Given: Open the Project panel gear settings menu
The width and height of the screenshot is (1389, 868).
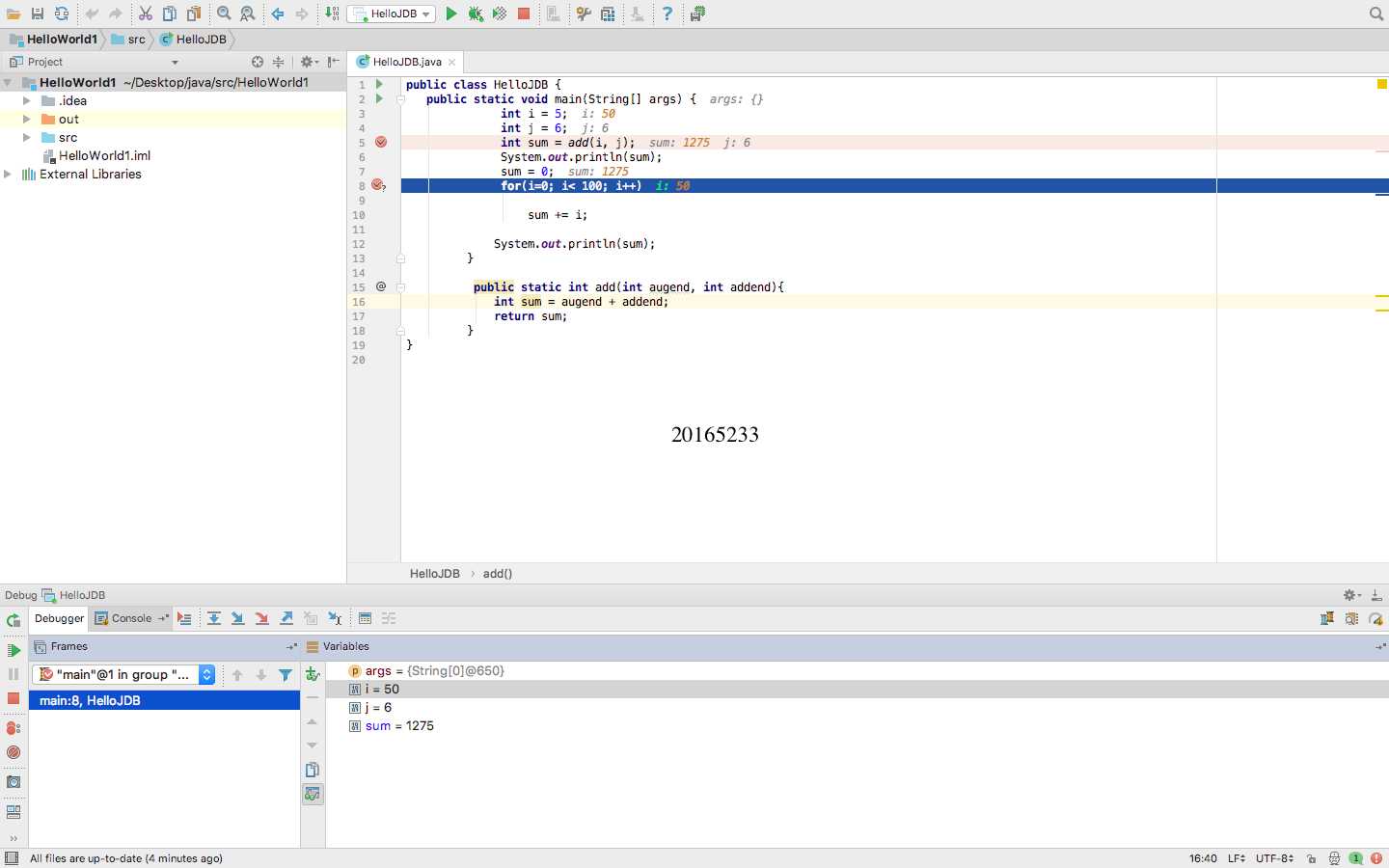Looking at the screenshot, I should click(x=309, y=62).
